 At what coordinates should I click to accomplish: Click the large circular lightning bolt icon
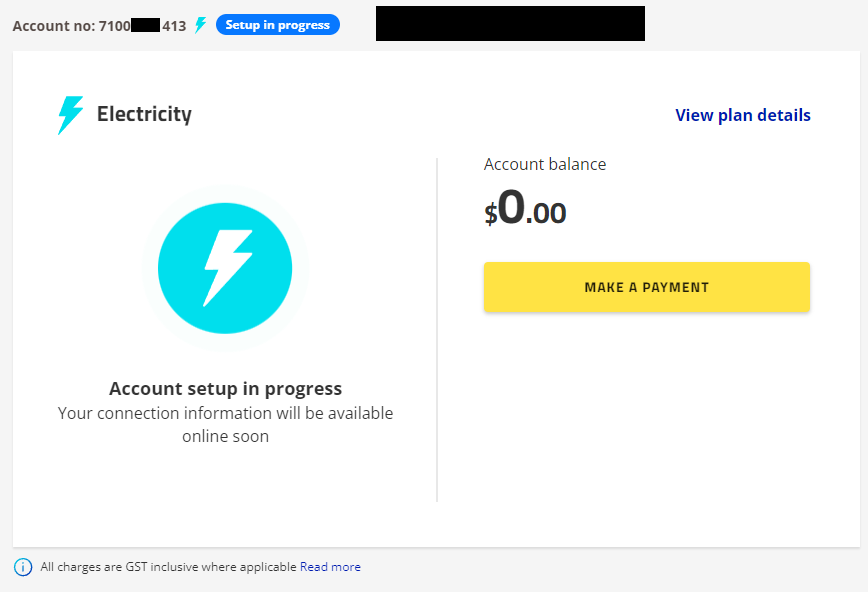pyautogui.click(x=225, y=268)
